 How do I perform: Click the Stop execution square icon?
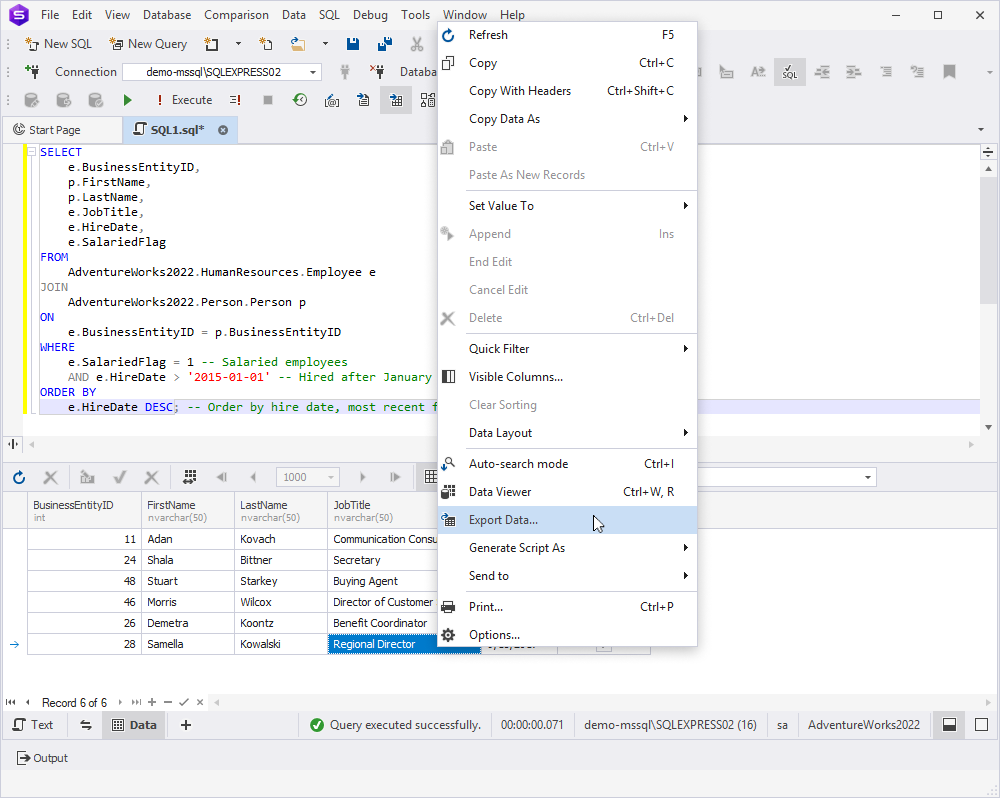pos(268,100)
